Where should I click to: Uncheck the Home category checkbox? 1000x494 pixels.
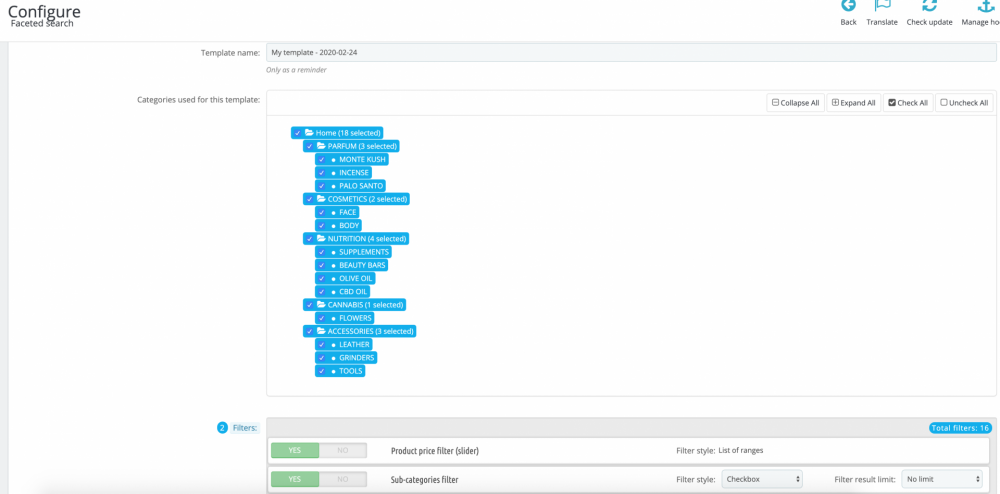coord(297,133)
